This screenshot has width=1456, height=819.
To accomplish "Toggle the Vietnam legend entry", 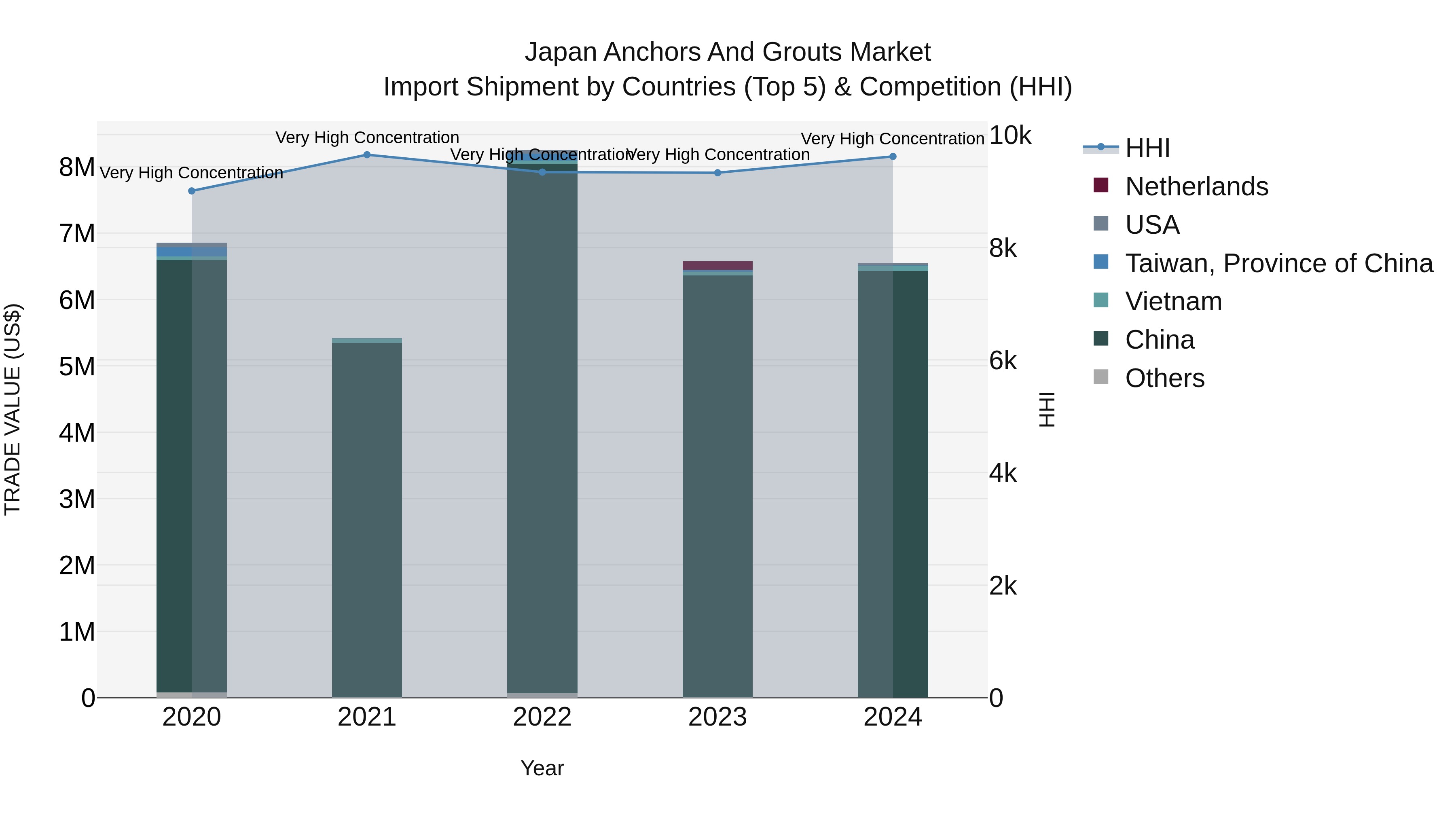I will click(x=1157, y=301).
